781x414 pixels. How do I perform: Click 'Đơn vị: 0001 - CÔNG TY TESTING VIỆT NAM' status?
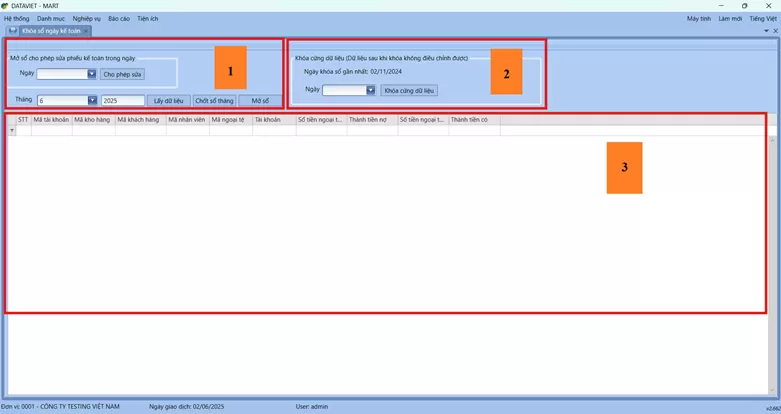(60, 407)
